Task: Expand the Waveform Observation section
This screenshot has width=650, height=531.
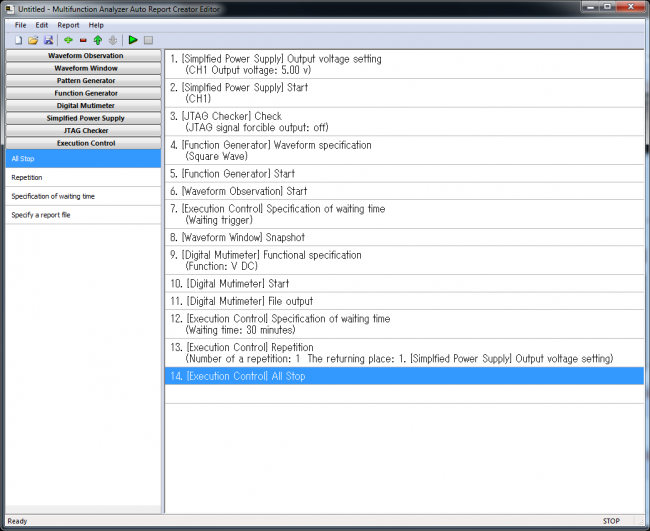Action: [82, 56]
